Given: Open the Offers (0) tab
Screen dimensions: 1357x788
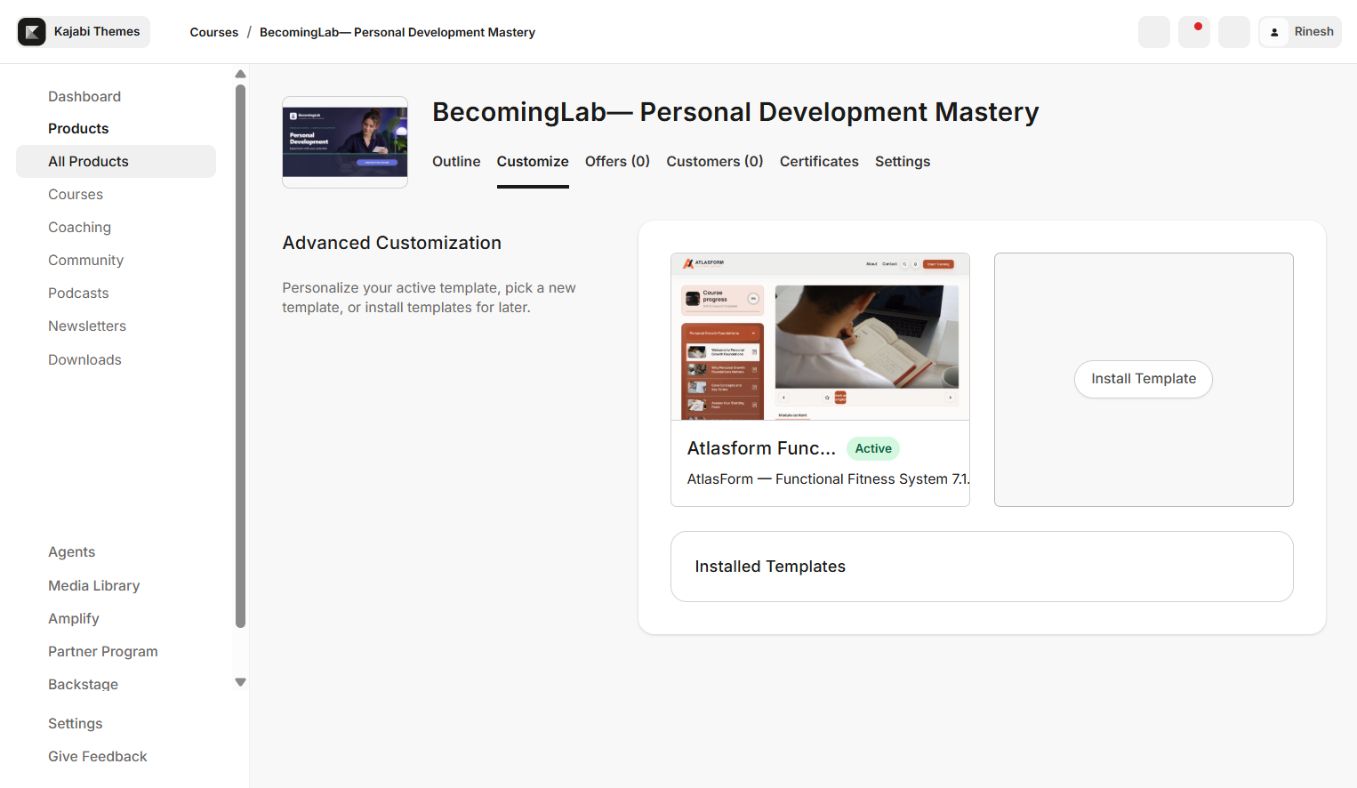Looking at the screenshot, I should (x=617, y=161).
